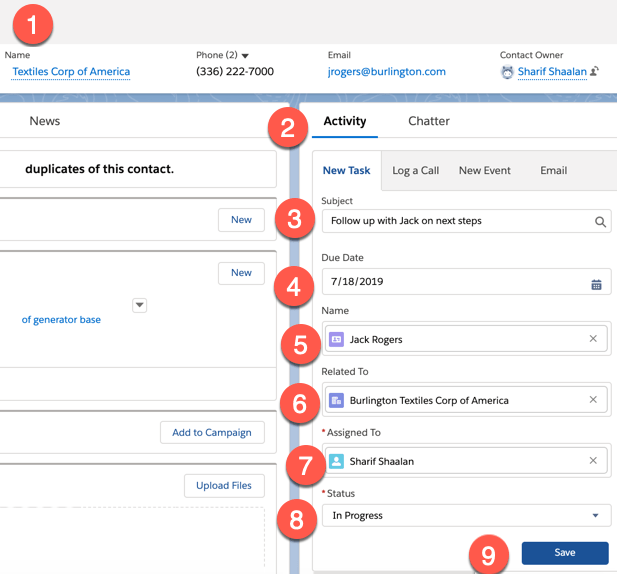617x574 pixels.
Task: Click into the Subject input field
Action: [466, 221]
